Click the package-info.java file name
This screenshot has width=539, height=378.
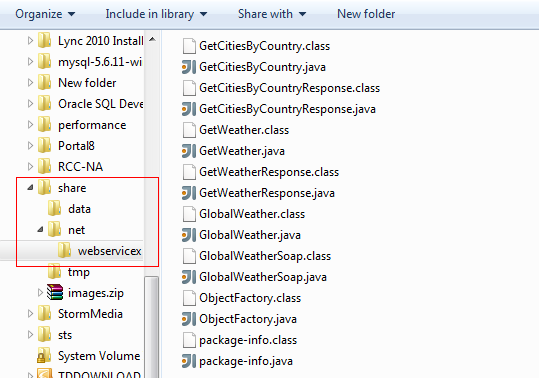[x=246, y=361]
